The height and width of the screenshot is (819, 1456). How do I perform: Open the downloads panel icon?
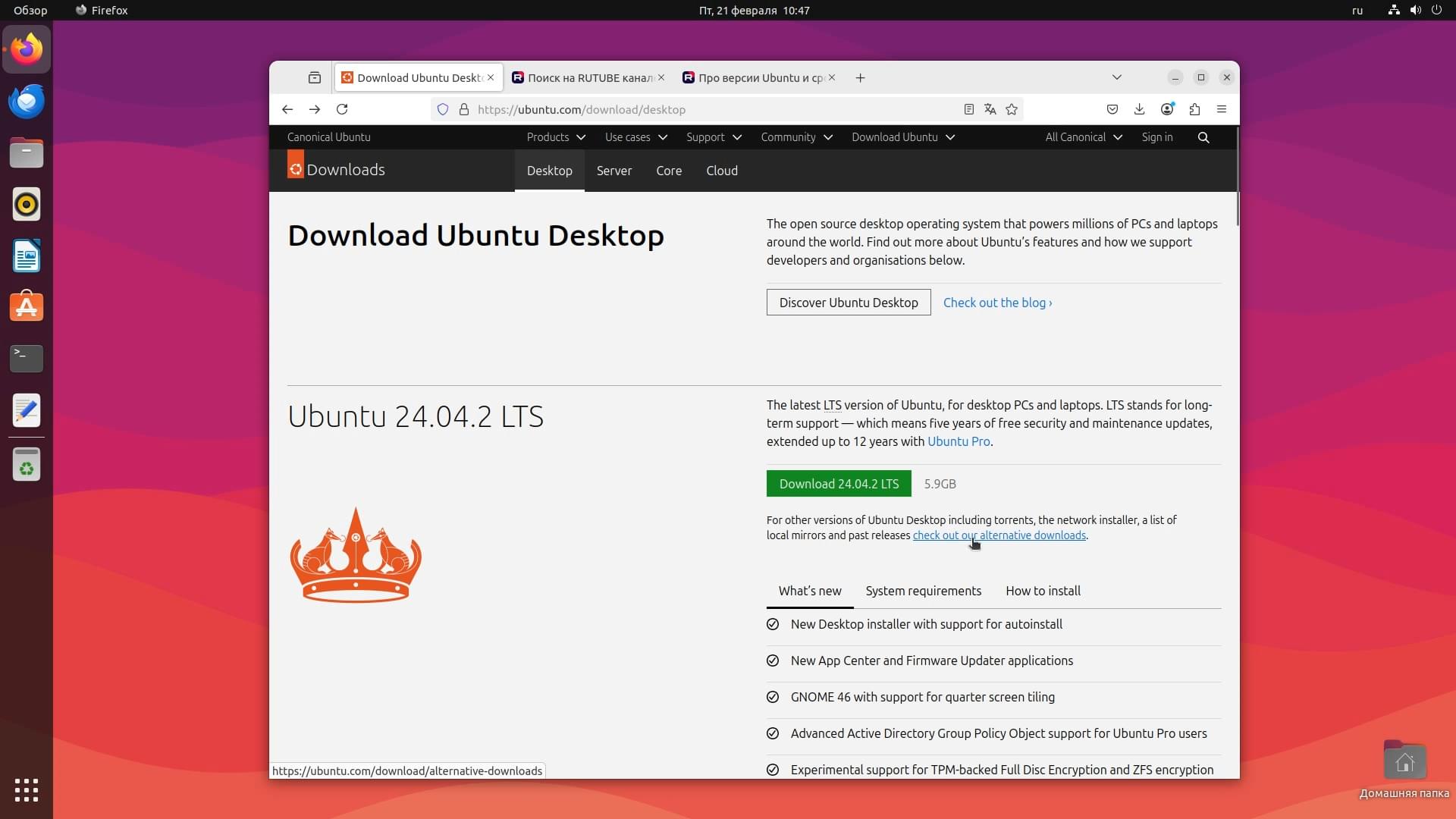[1139, 109]
